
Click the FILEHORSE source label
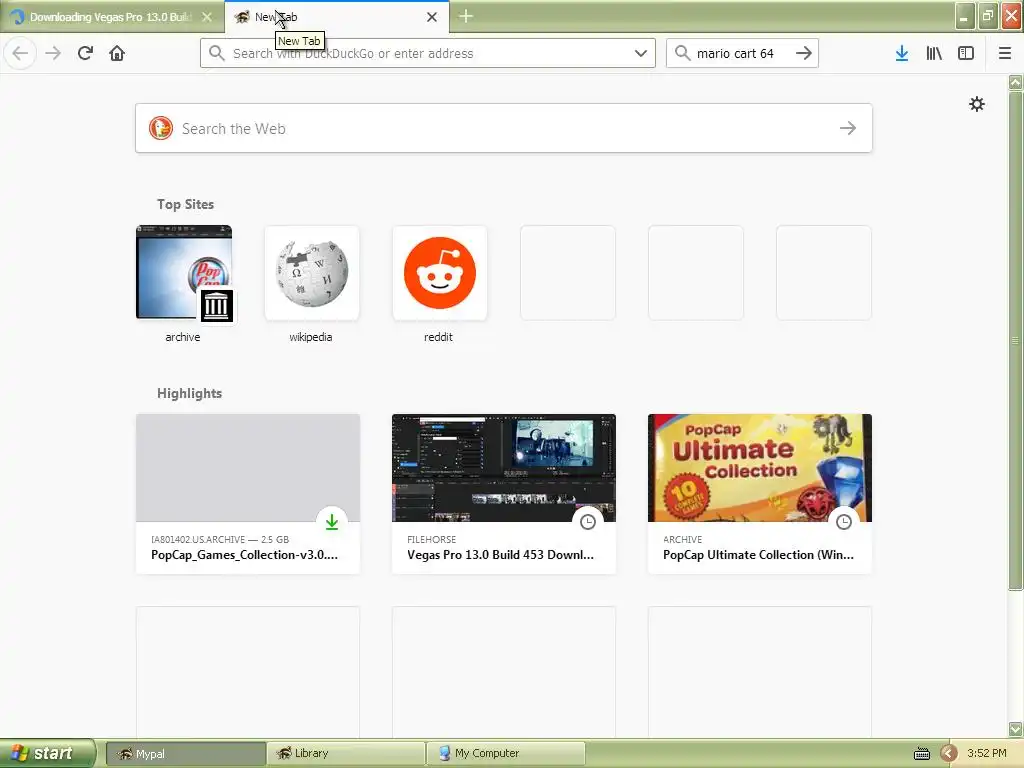(x=432, y=539)
